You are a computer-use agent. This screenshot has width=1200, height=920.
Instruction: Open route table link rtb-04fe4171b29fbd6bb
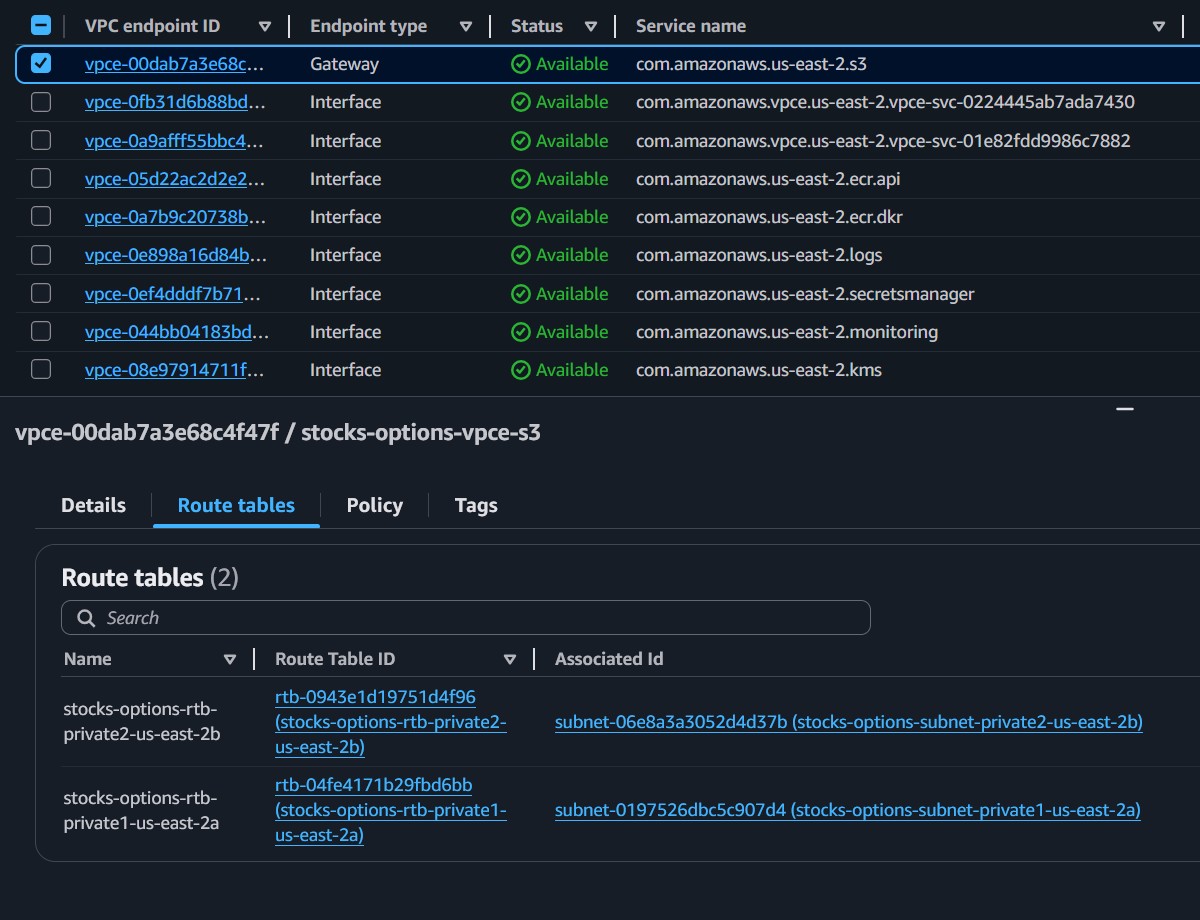[x=371, y=784]
